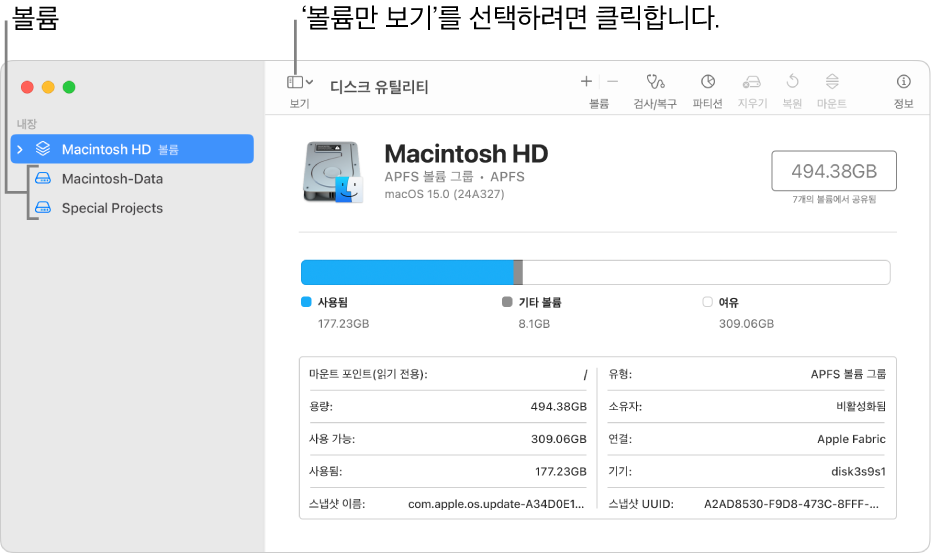Click the 309.06GB free value under 여유
This screenshot has width=931, height=556.
746,324
